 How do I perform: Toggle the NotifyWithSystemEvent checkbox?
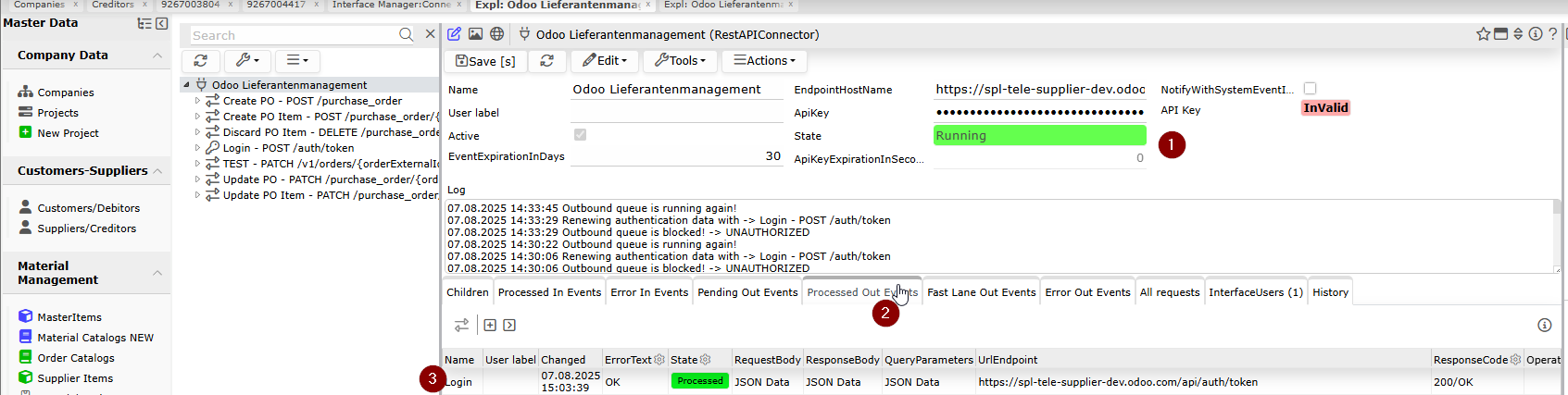click(1310, 89)
